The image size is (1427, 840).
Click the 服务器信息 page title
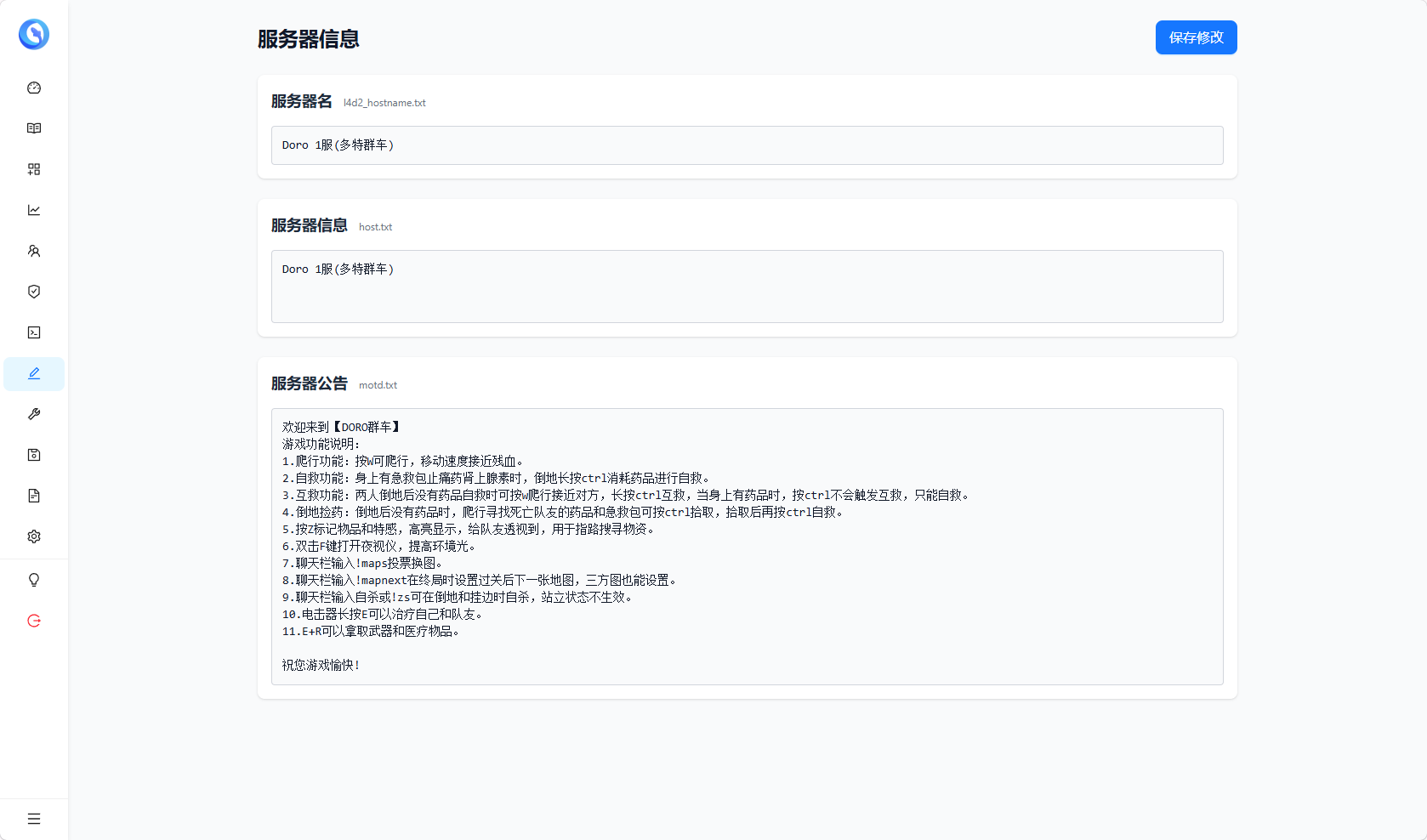[309, 39]
